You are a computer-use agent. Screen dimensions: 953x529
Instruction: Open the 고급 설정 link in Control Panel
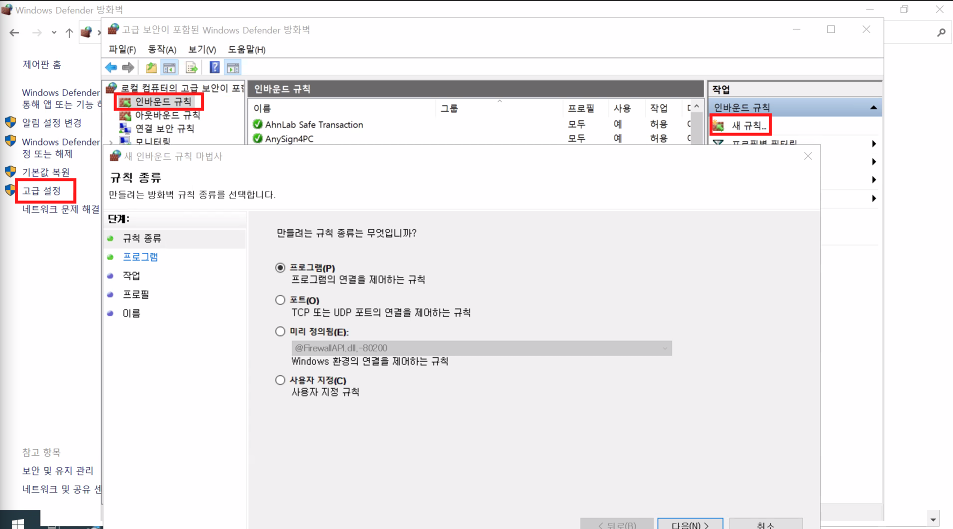pyautogui.click(x=41, y=190)
